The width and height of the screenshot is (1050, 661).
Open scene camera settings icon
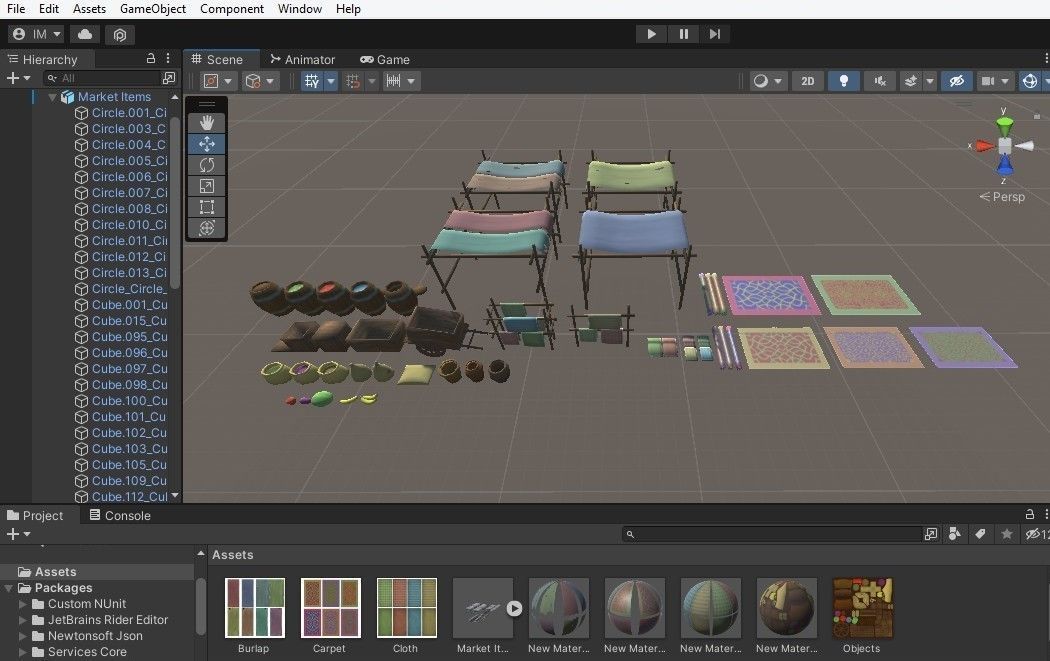[x=988, y=81]
